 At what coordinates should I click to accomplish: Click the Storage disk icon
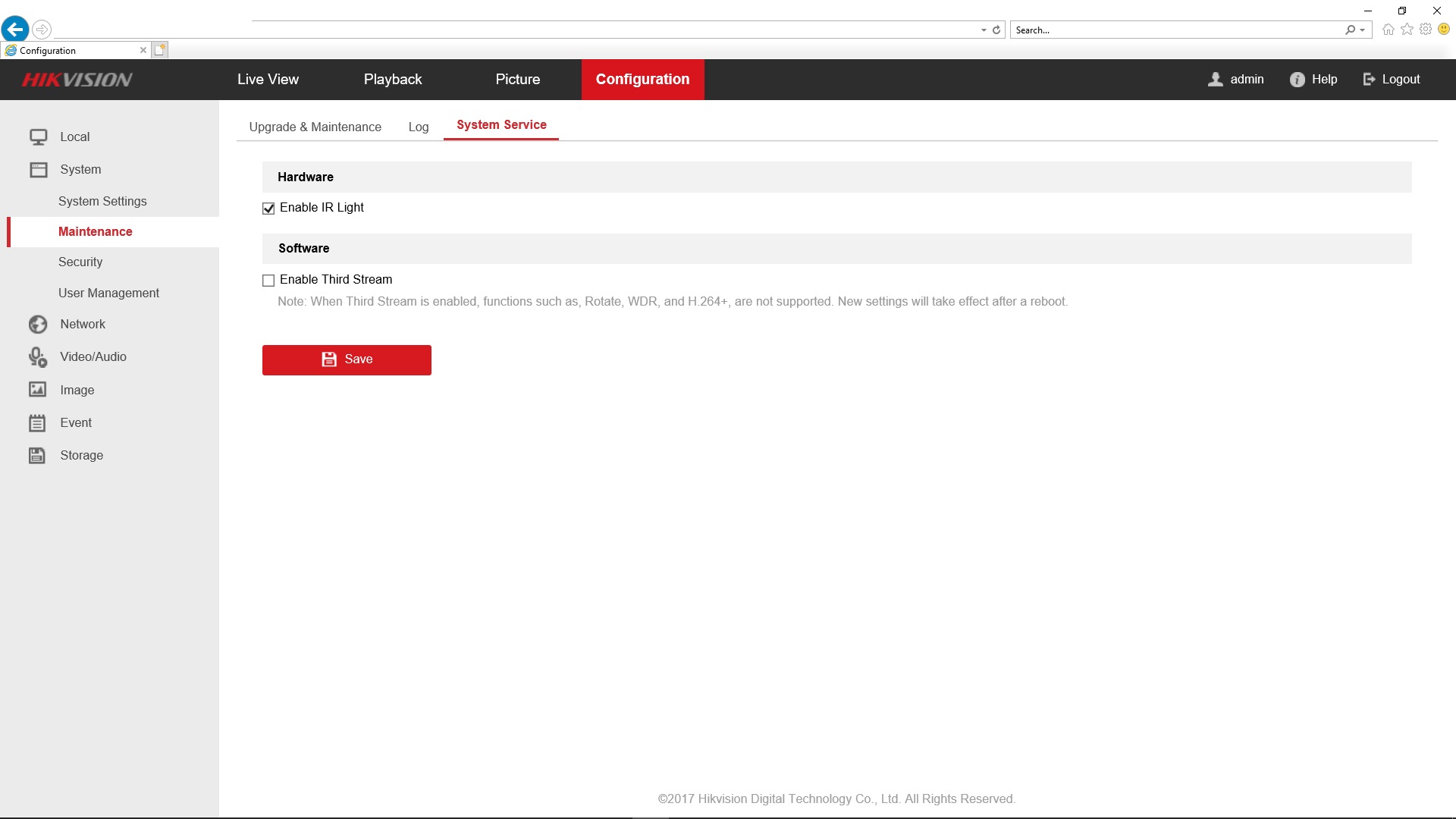click(x=37, y=456)
